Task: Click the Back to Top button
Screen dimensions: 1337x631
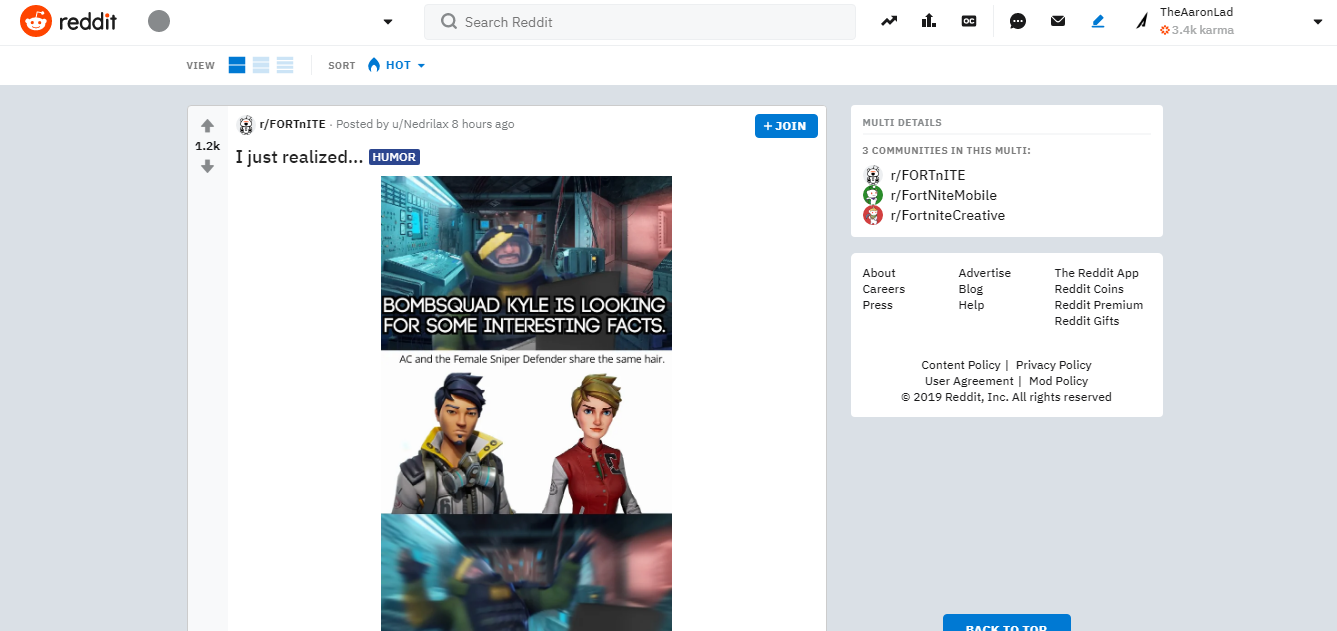Action: coord(1006,623)
